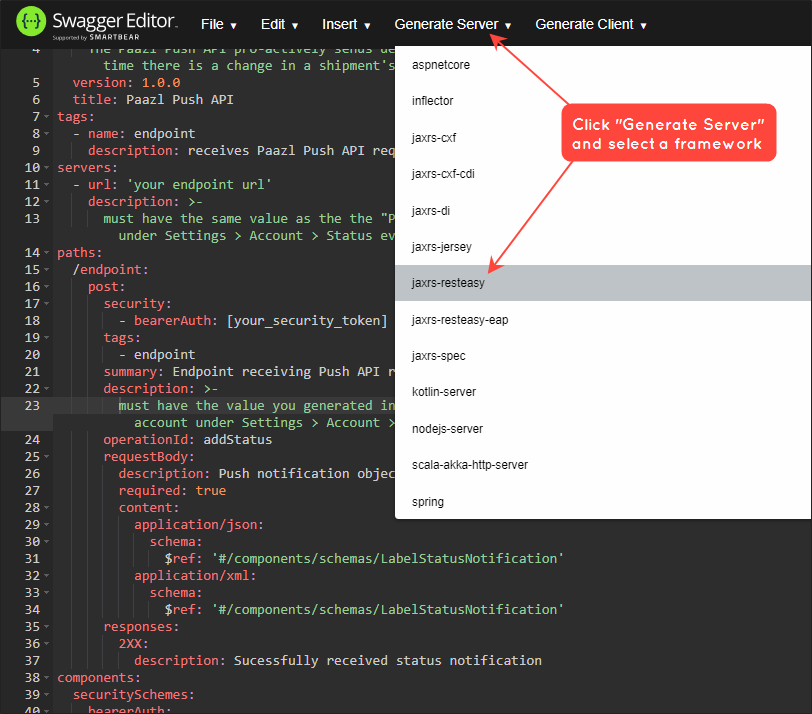Collapse the tags block at line 7
Screen dimensions: 812x714
click(x=47, y=117)
